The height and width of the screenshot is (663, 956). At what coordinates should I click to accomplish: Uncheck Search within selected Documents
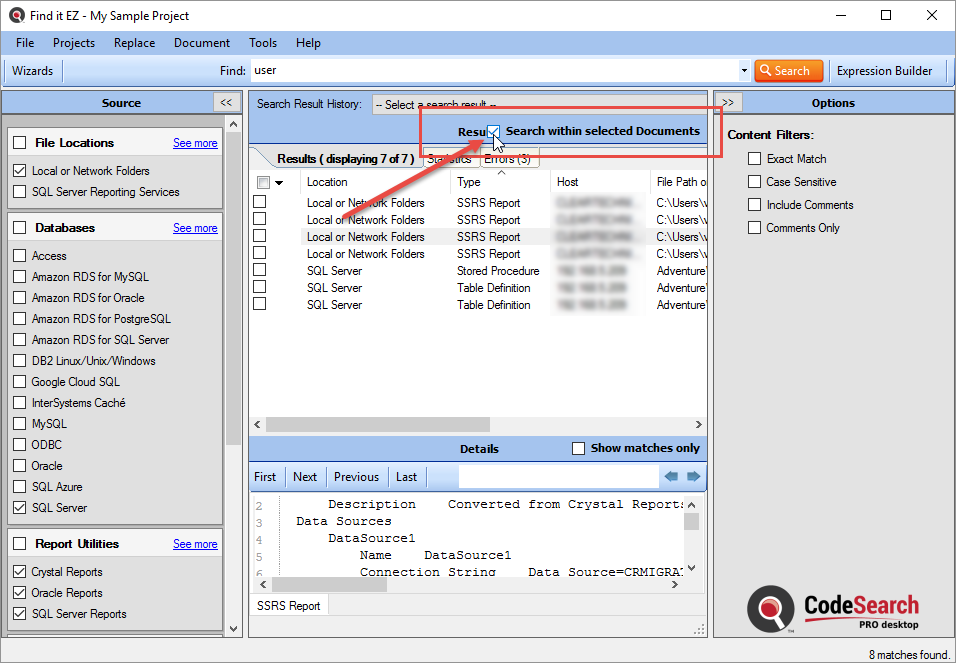[x=493, y=131]
